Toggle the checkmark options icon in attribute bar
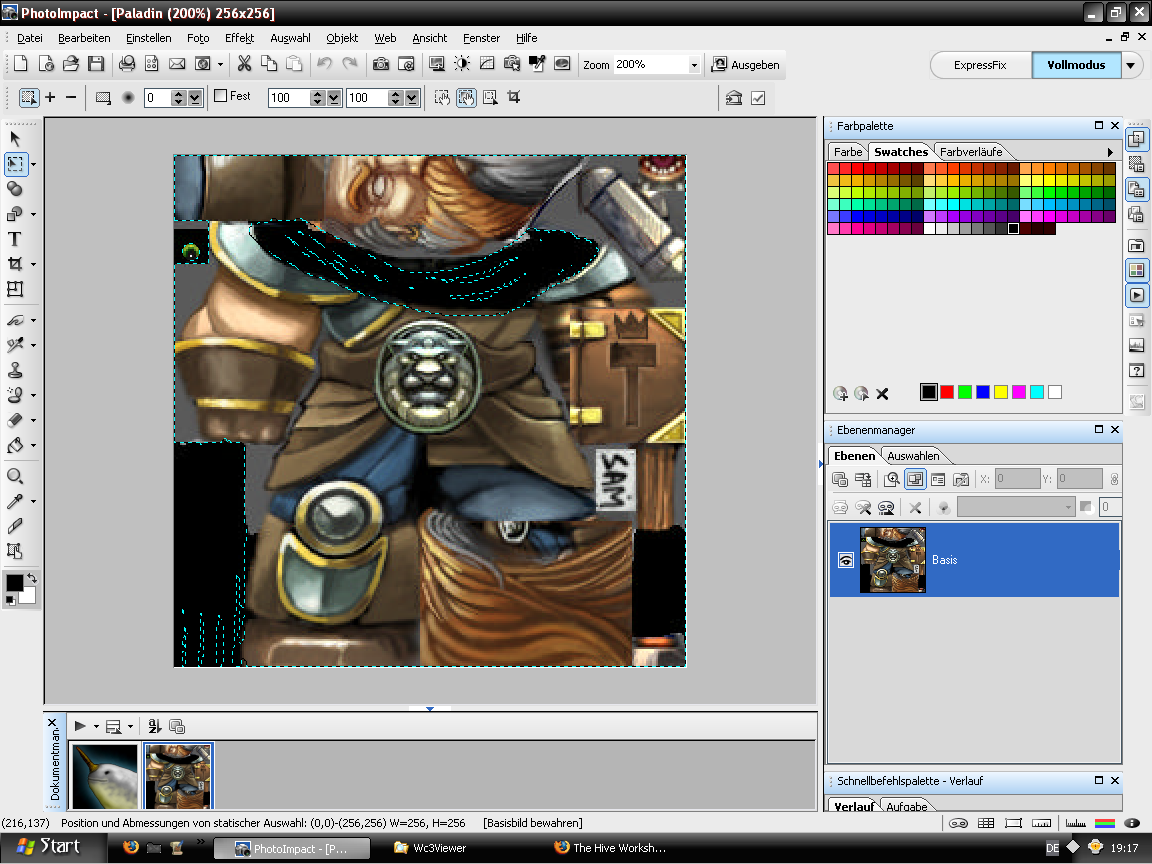The height and width of the screenshot is (864, 1152). pos(758,98)
